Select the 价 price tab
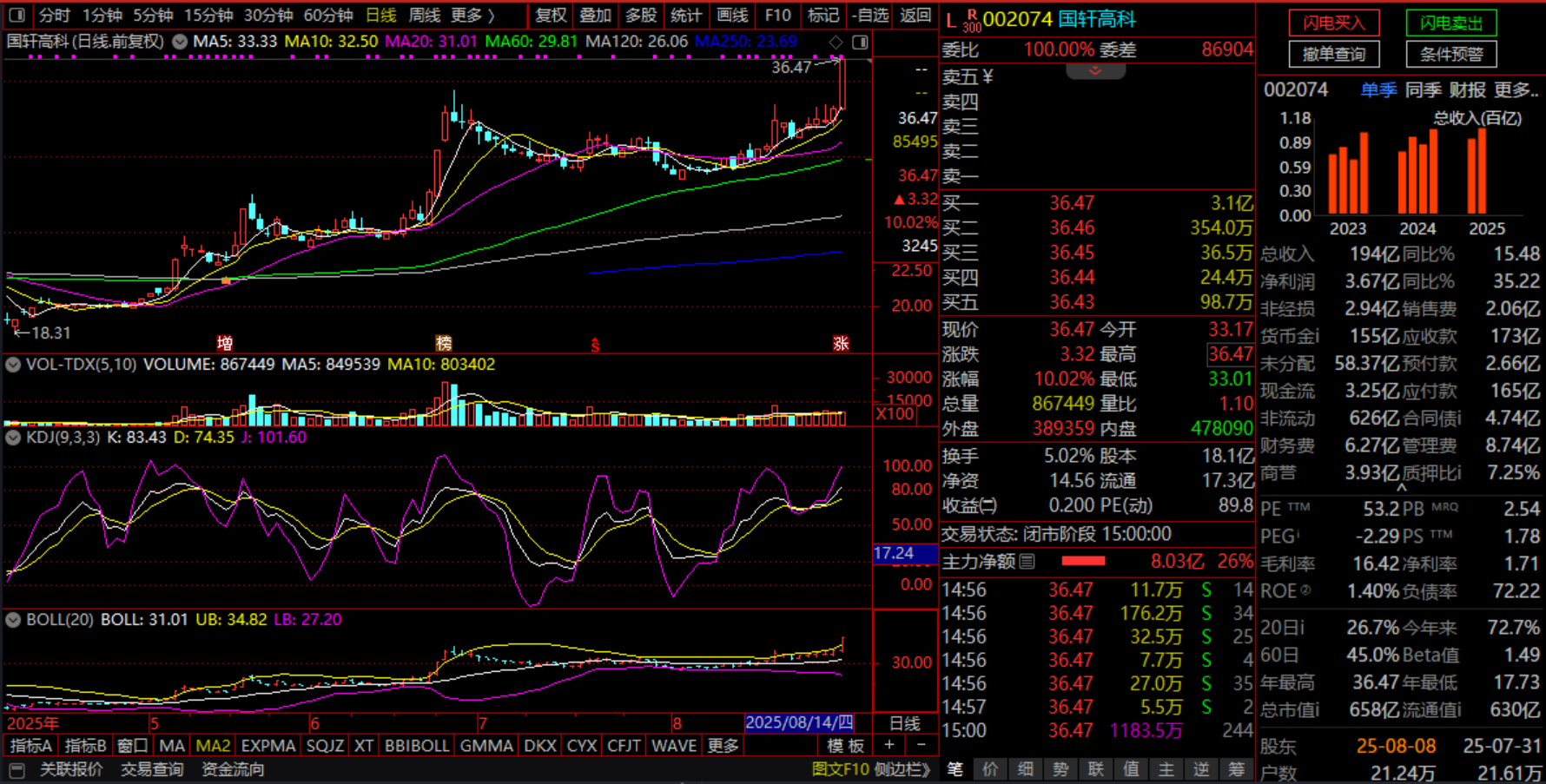 click(990, 769)
